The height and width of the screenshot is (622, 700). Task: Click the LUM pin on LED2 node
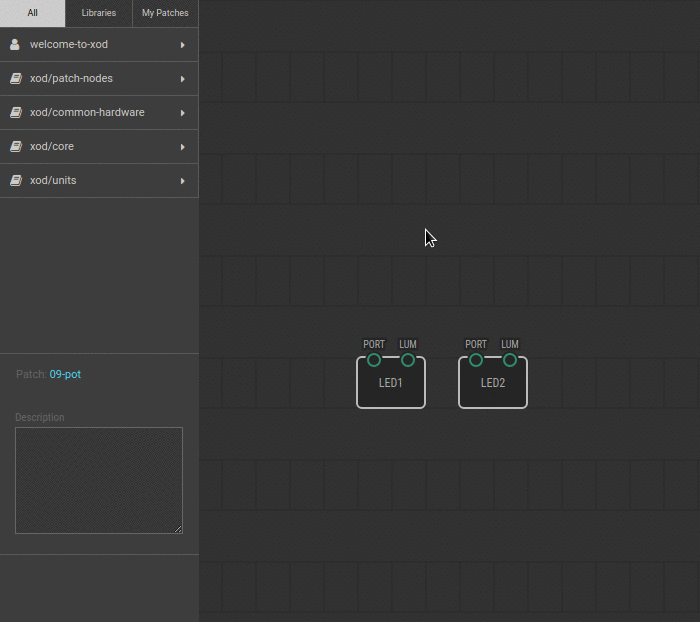tap(510, 360)
